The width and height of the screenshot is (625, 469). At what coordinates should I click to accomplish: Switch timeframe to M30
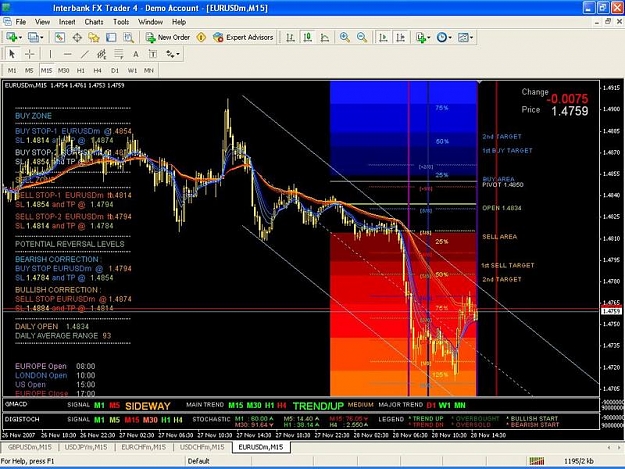[63, 71]
